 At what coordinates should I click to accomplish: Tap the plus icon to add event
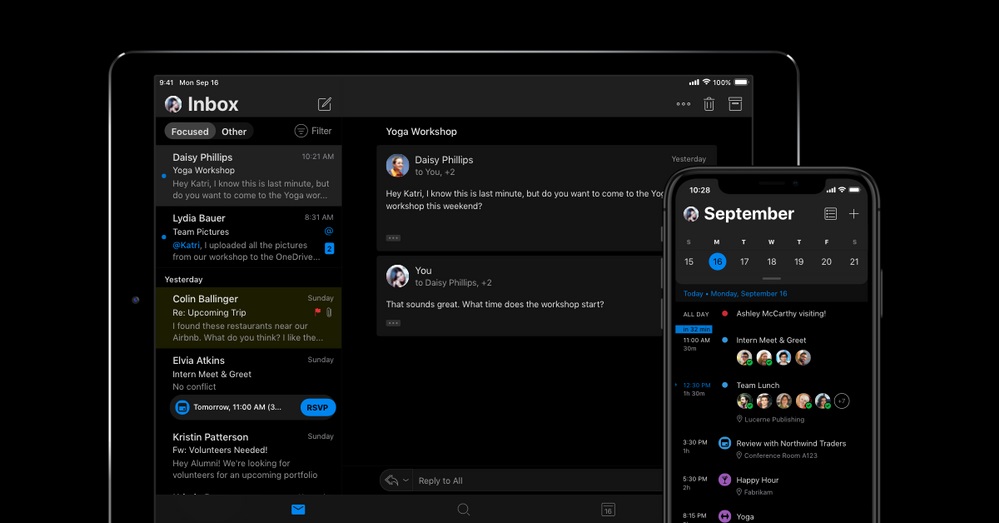click(x=854, y=214)
